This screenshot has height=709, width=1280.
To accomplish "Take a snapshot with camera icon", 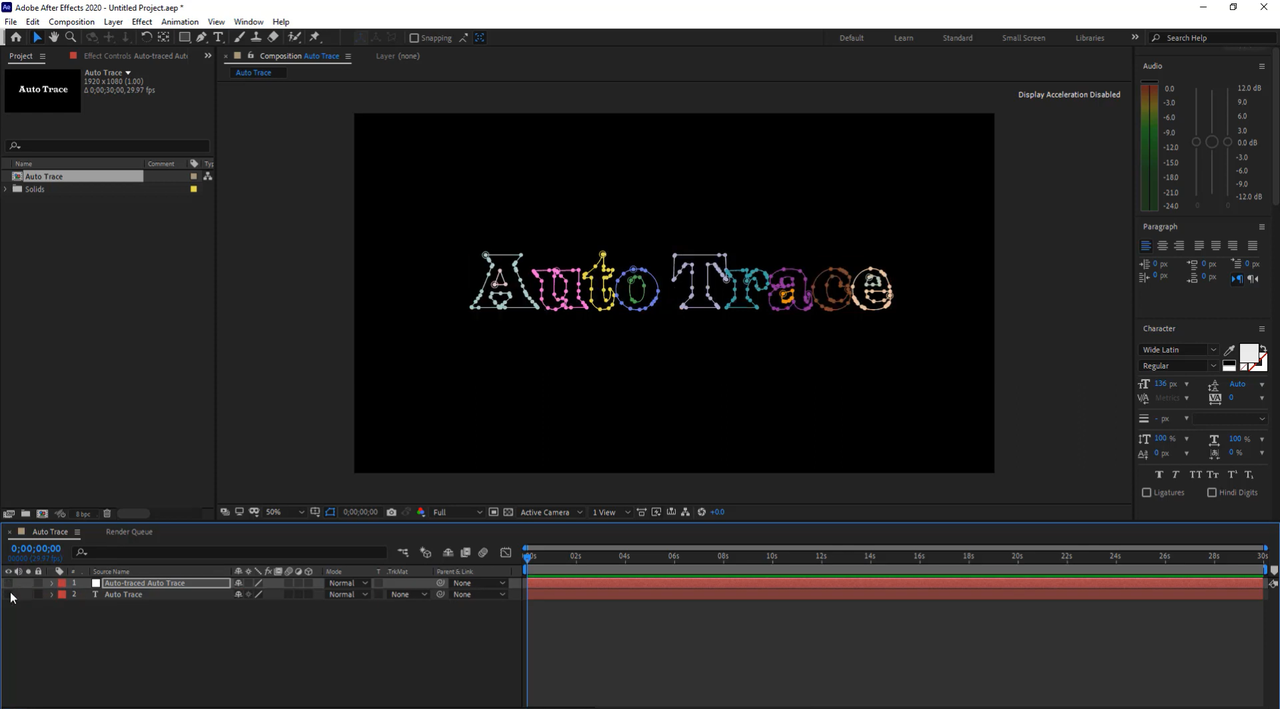I will tap(391, 512).
